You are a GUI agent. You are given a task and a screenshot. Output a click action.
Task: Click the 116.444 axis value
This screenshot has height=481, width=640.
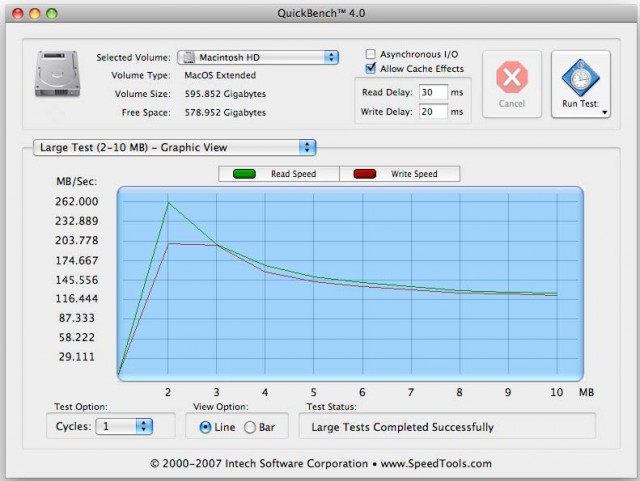click(x=77, y=298)
